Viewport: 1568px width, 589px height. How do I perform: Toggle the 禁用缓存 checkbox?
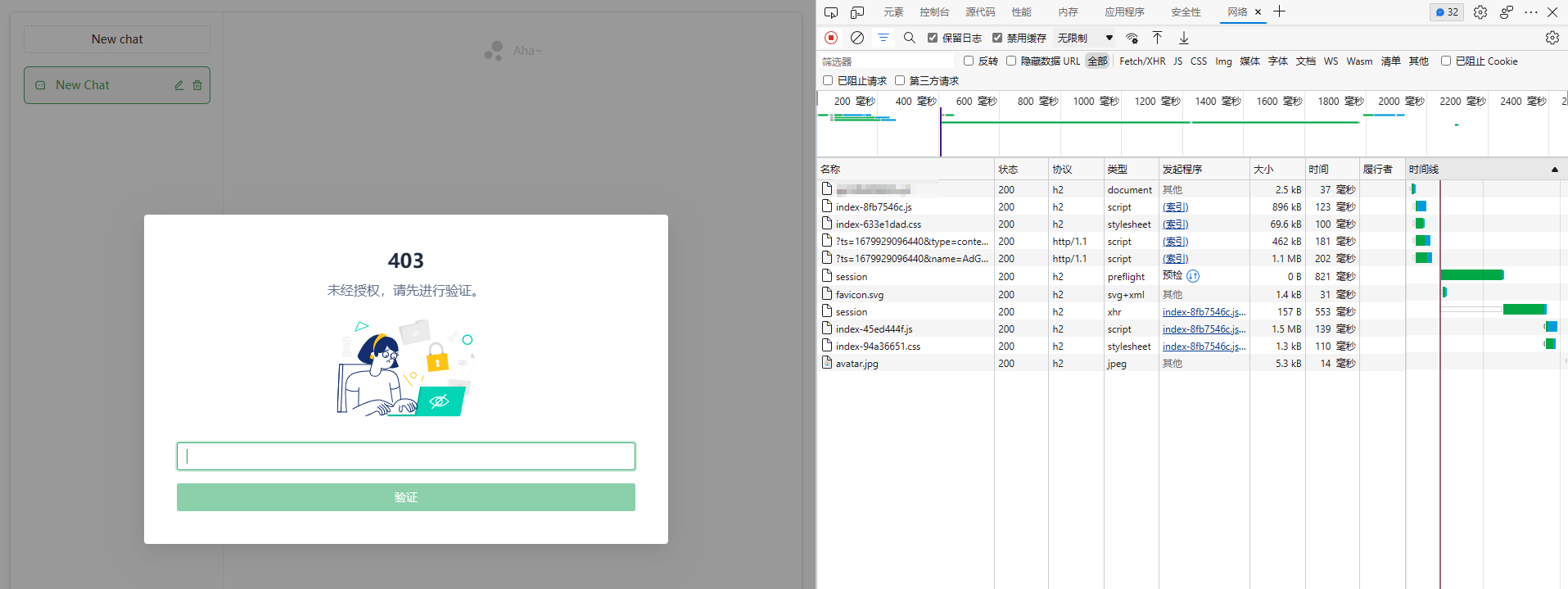[997, 38]
